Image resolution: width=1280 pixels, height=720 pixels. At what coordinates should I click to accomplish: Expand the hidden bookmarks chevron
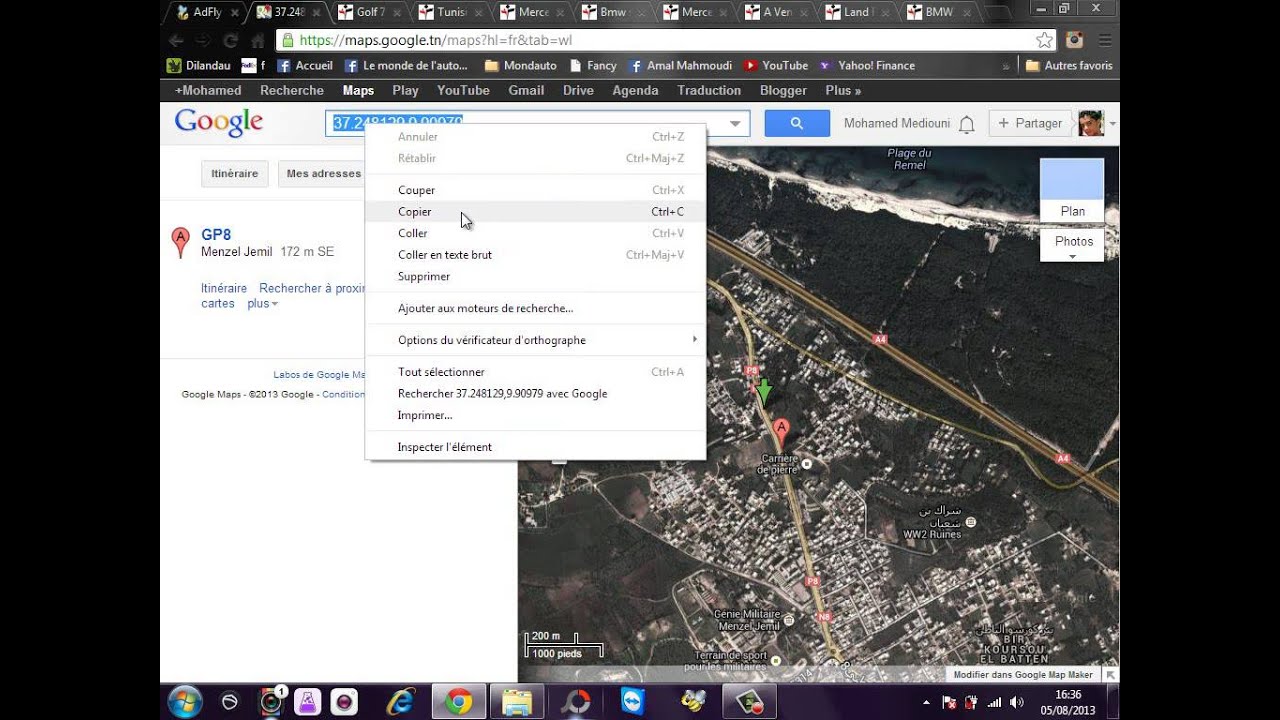coord(1006,66)
